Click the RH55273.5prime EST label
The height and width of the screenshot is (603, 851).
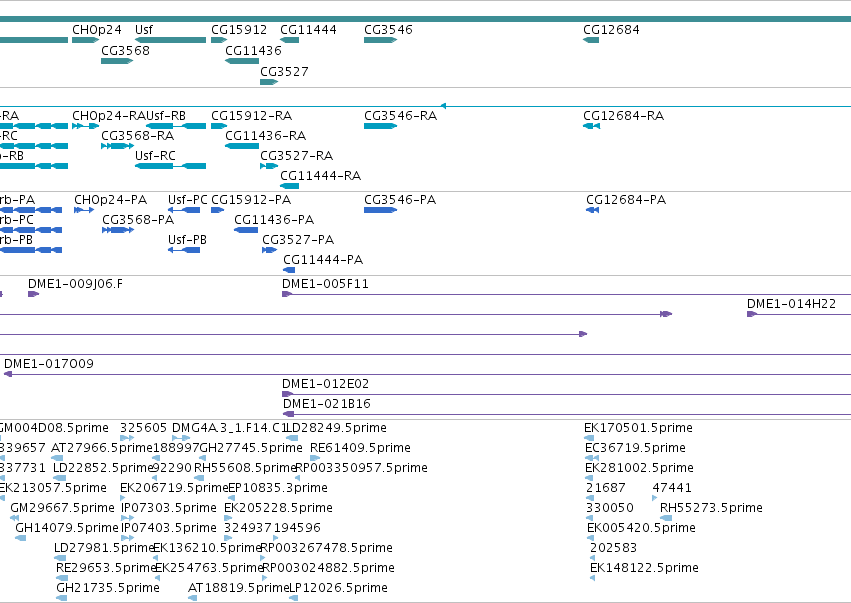(711, 508)
